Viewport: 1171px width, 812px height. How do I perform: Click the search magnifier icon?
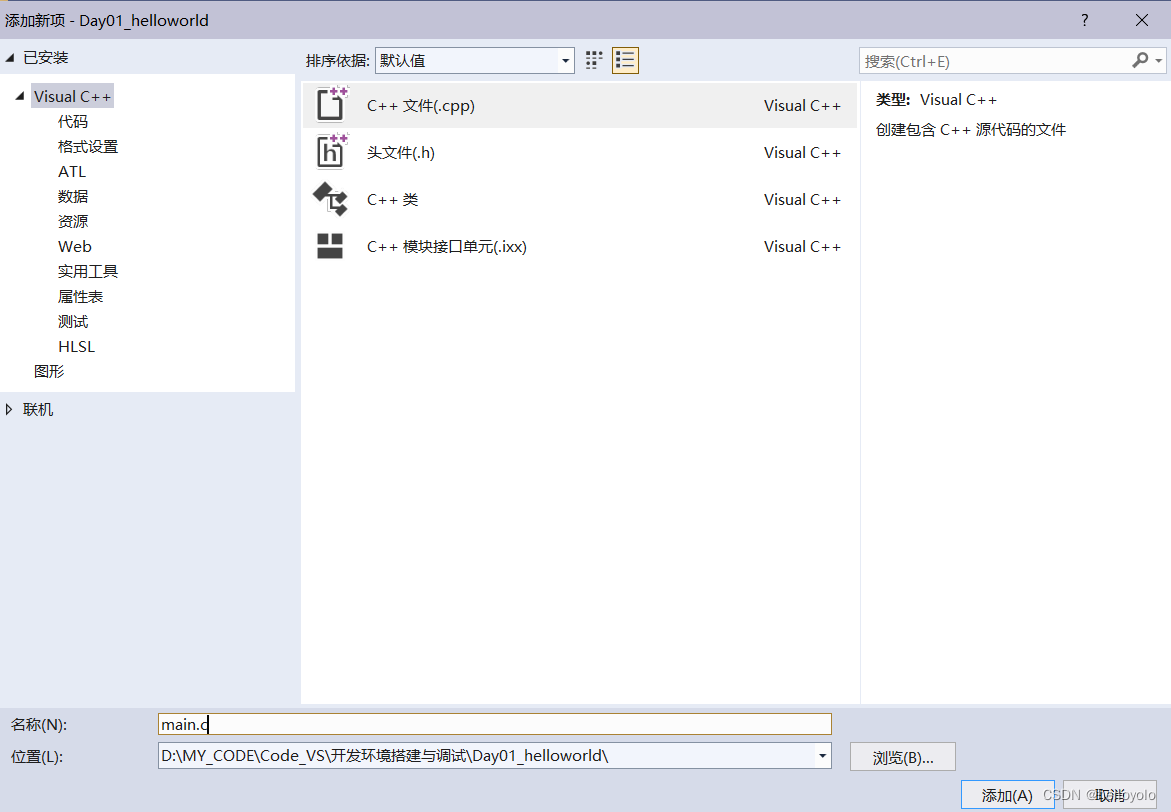[1140, 61]
